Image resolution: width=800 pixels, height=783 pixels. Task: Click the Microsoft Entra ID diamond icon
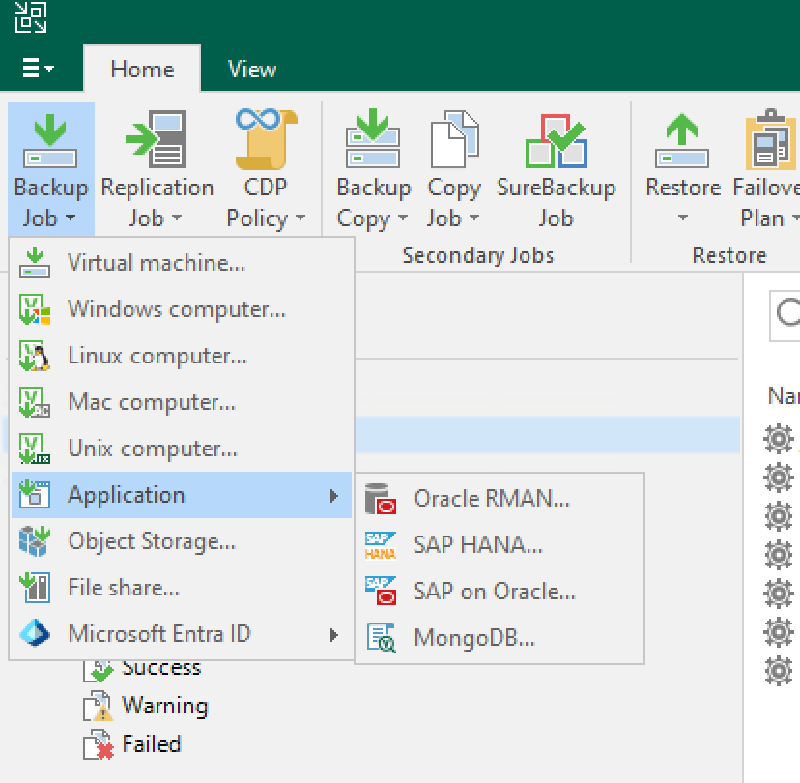[34, 634]
